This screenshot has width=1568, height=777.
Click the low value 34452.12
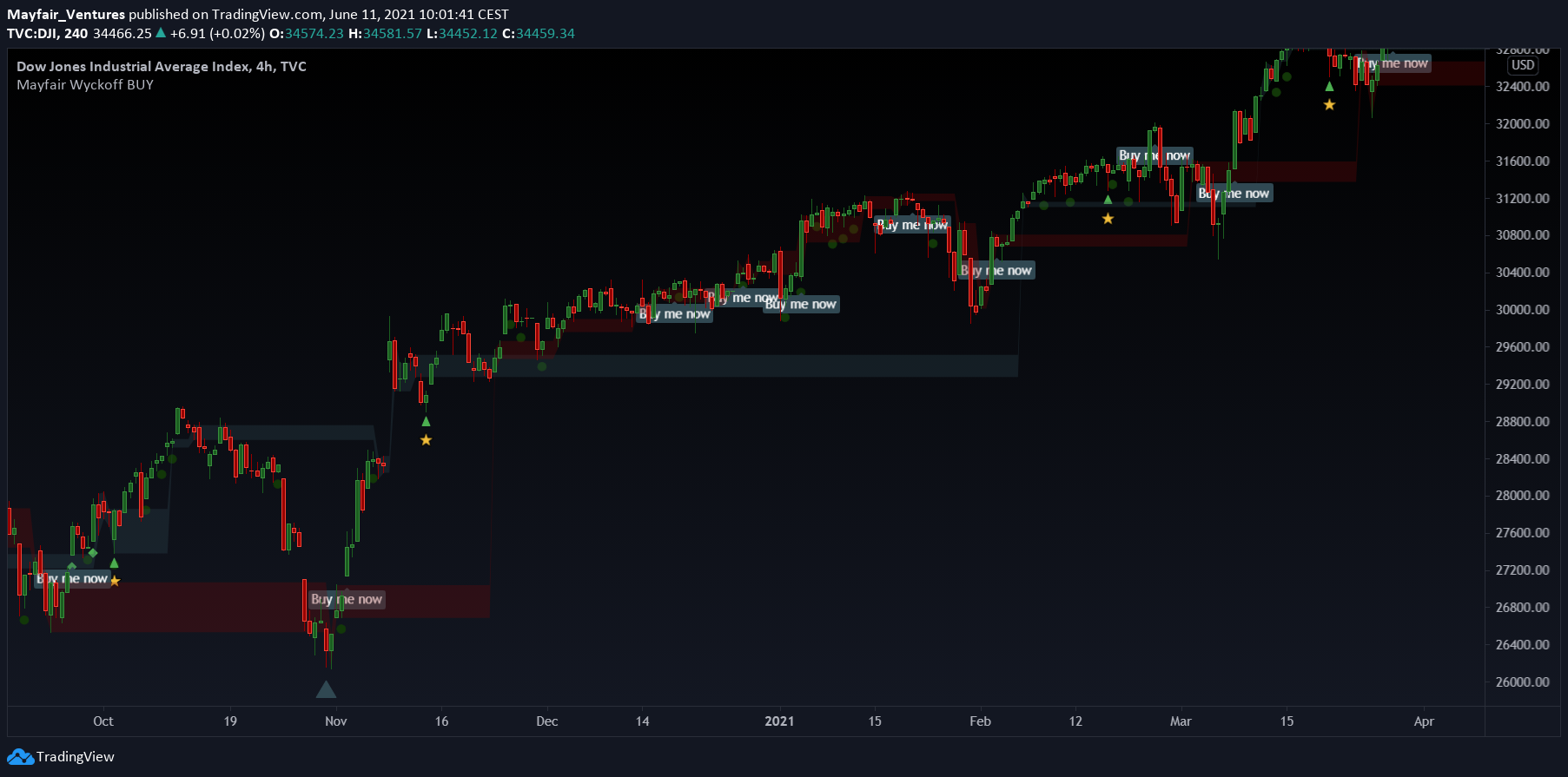(468, 33)
